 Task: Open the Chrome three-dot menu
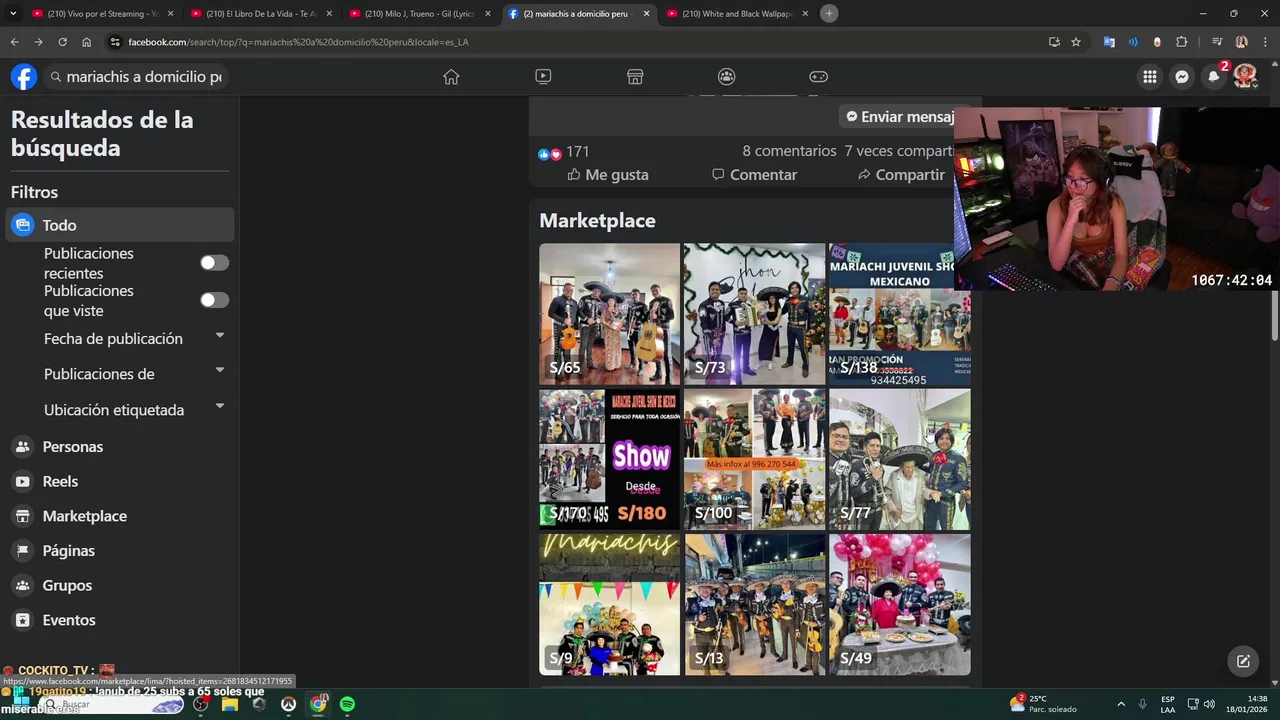click(x=1264, y=42)
